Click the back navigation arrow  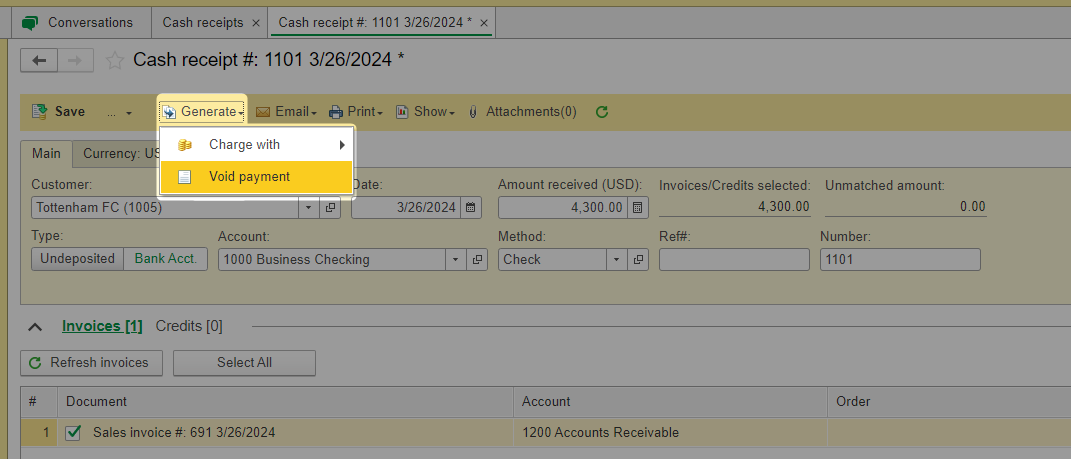pos(40,60)
